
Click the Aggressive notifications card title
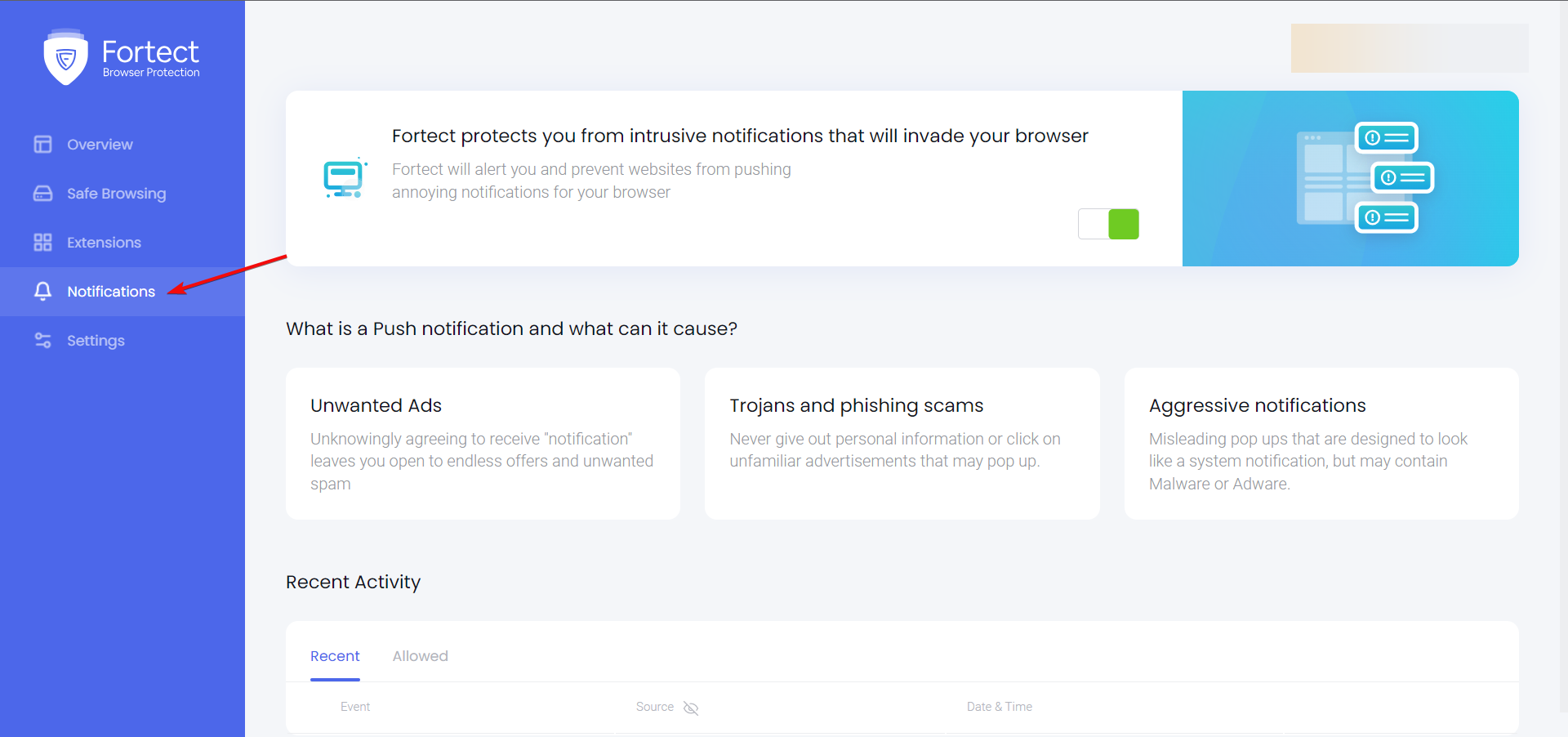[1257, 405]
